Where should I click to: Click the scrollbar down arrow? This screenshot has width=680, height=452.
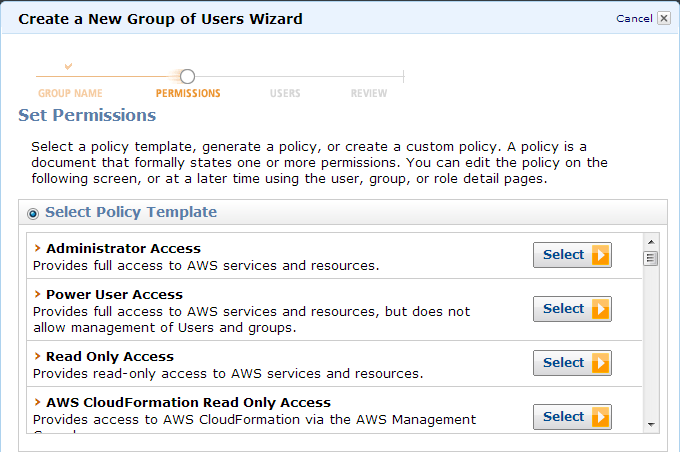(x=651, y=424)
